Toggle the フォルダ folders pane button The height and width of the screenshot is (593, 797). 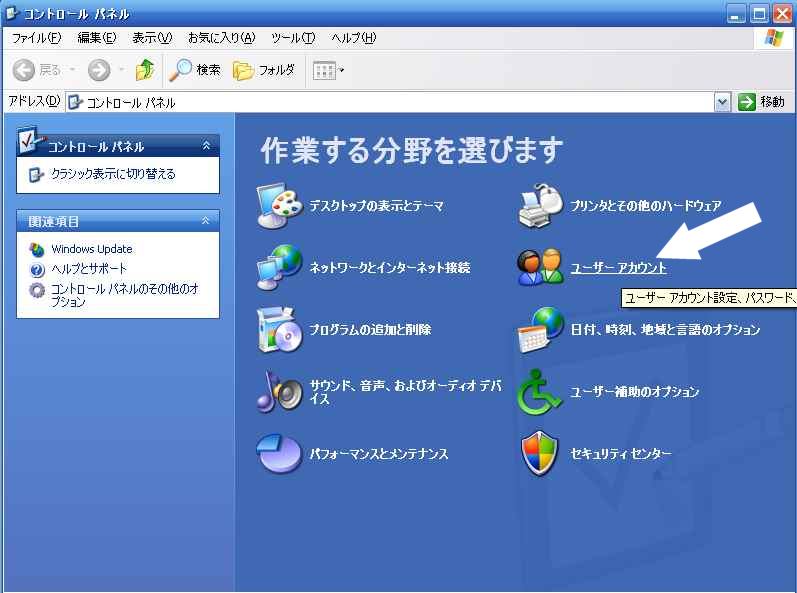click(264, 70)
